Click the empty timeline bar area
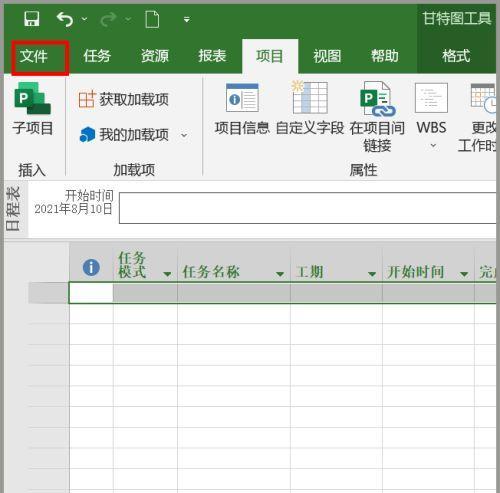Image resolution: width=500 pixels, height=493 pixels. [307, 208]
